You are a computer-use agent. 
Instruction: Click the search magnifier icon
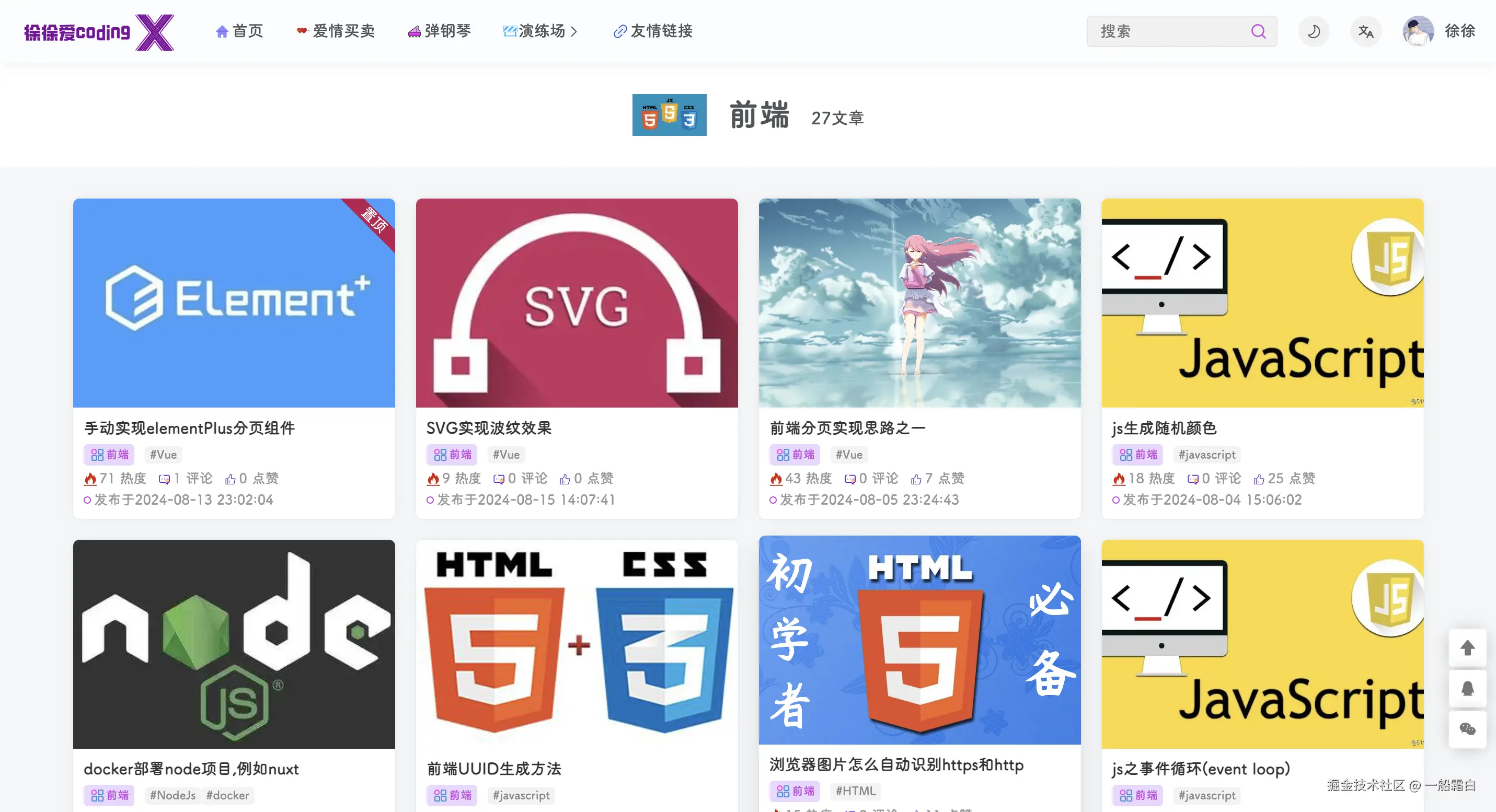pos(1258,31)
